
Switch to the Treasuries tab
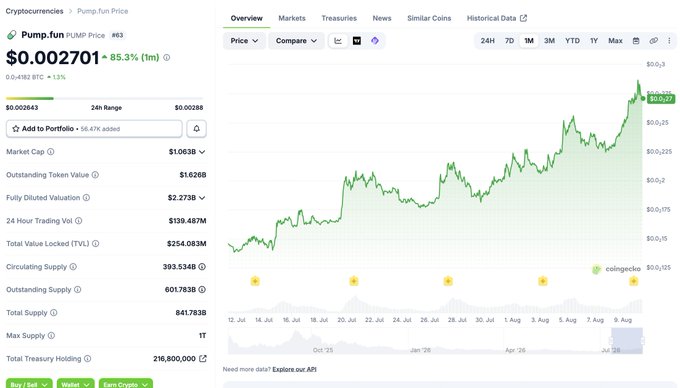(x=339, y=18)
